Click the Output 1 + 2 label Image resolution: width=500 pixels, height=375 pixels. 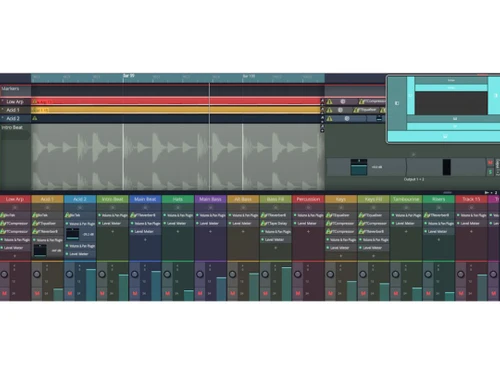414,179
